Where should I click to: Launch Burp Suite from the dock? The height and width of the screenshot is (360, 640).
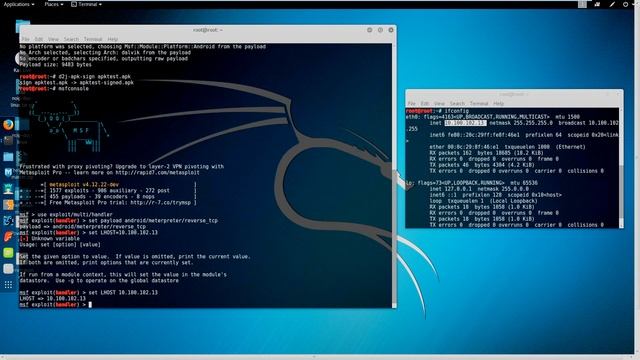pyautogui.click(x=8, y=205)
